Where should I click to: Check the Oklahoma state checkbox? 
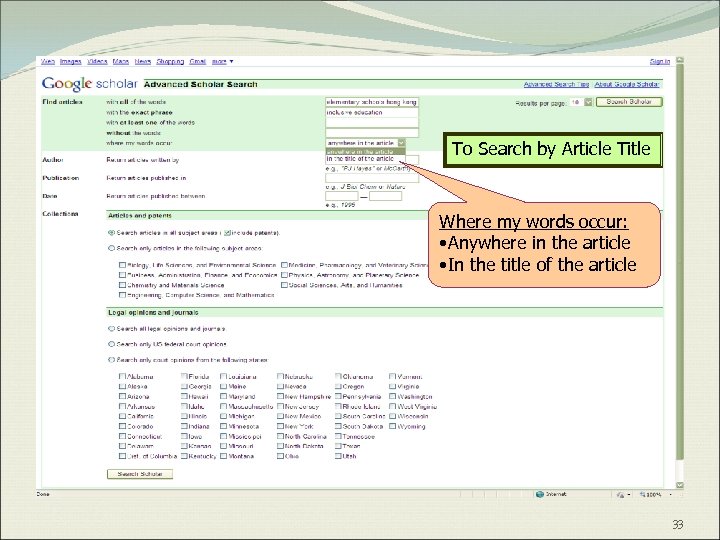[338, 377]
